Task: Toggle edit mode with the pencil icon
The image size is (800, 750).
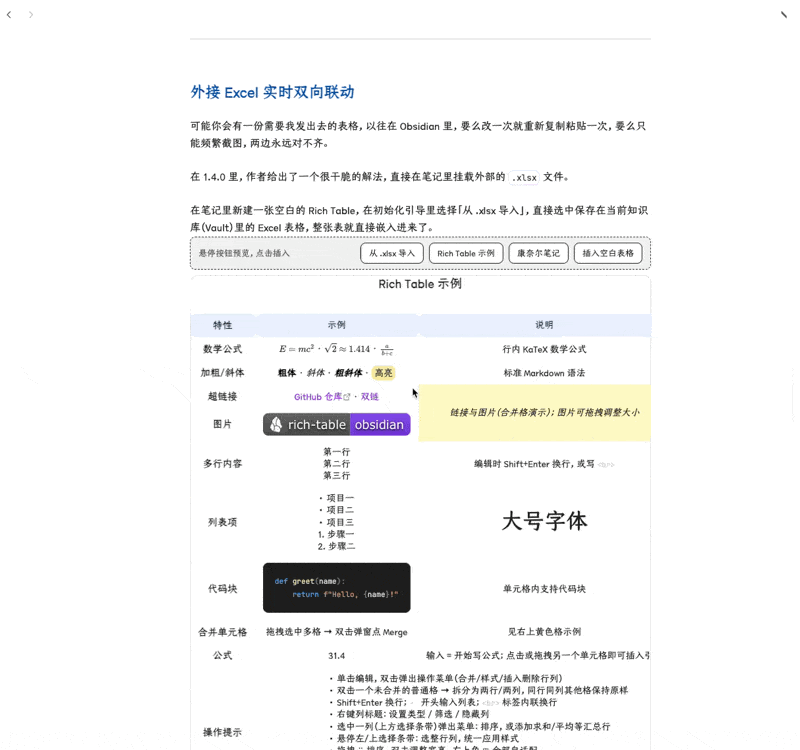Action: pyautogui.click(x=784, y=14)
